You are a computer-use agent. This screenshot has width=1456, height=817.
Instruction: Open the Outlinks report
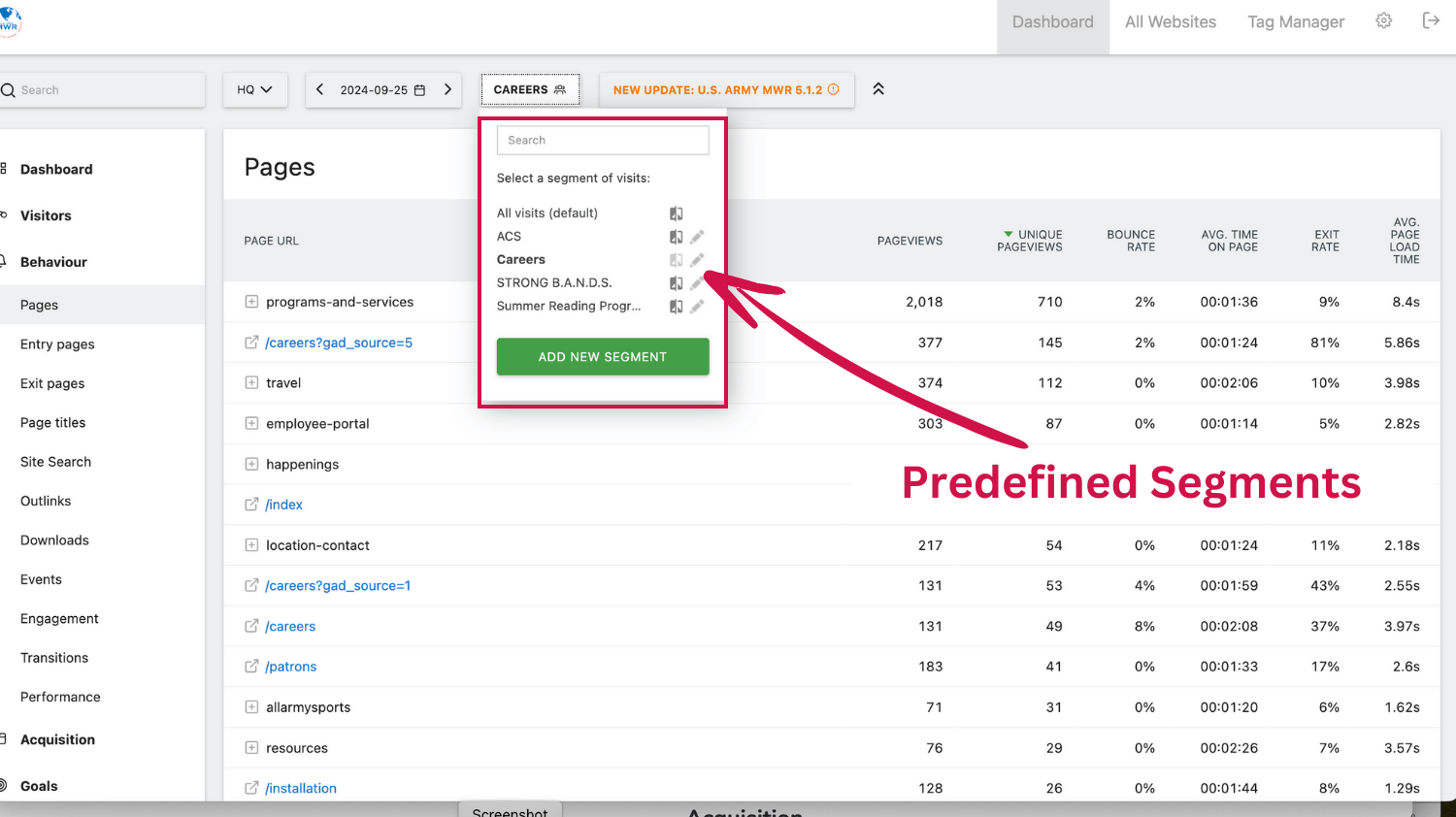[x=46, y=501]
